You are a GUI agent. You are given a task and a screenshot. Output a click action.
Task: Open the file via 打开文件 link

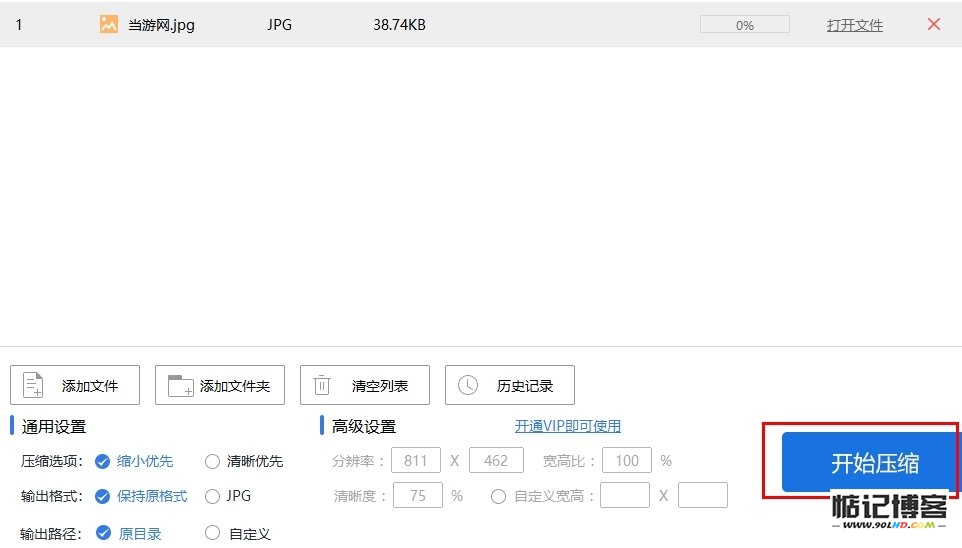[x=855, y=25]
